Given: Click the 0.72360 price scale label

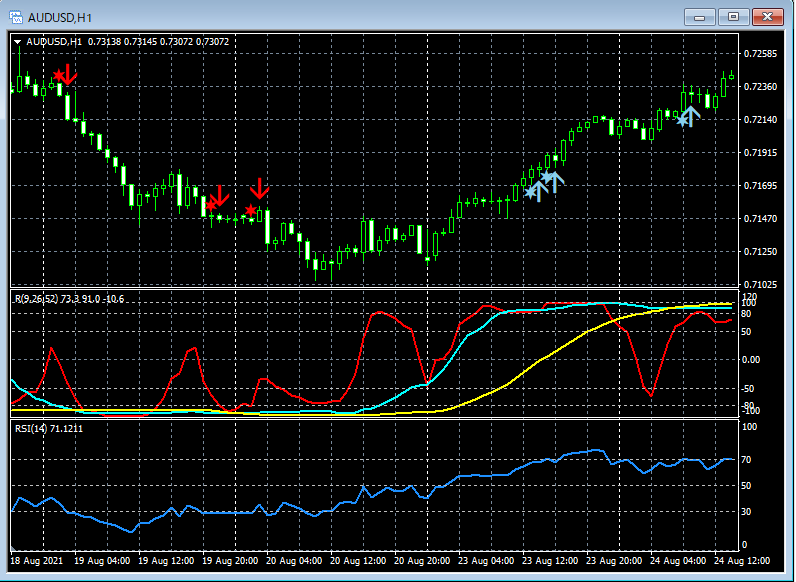Looking at the screenshot, I should (760, 87).
